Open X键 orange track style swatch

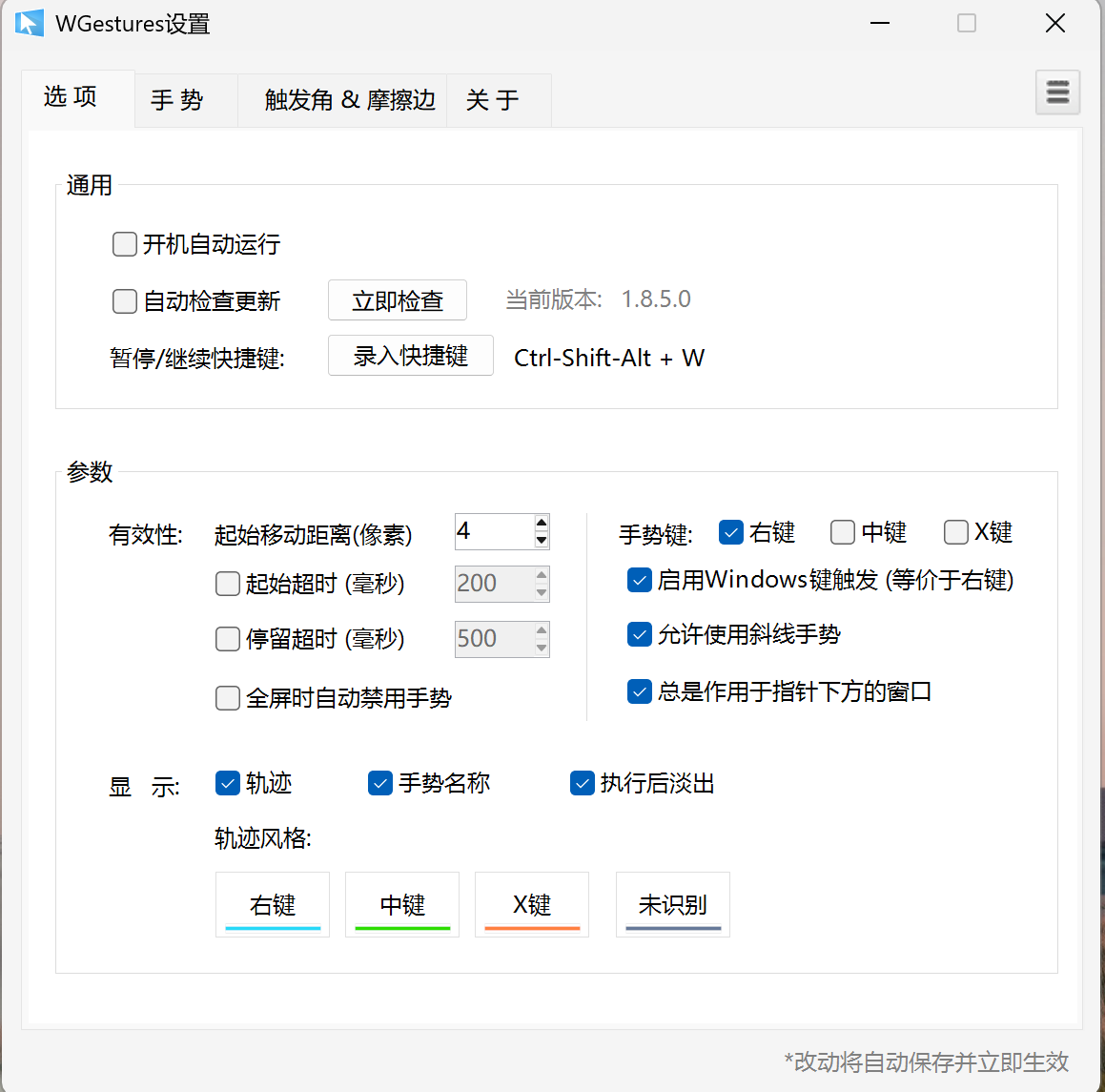click(532, 904)
